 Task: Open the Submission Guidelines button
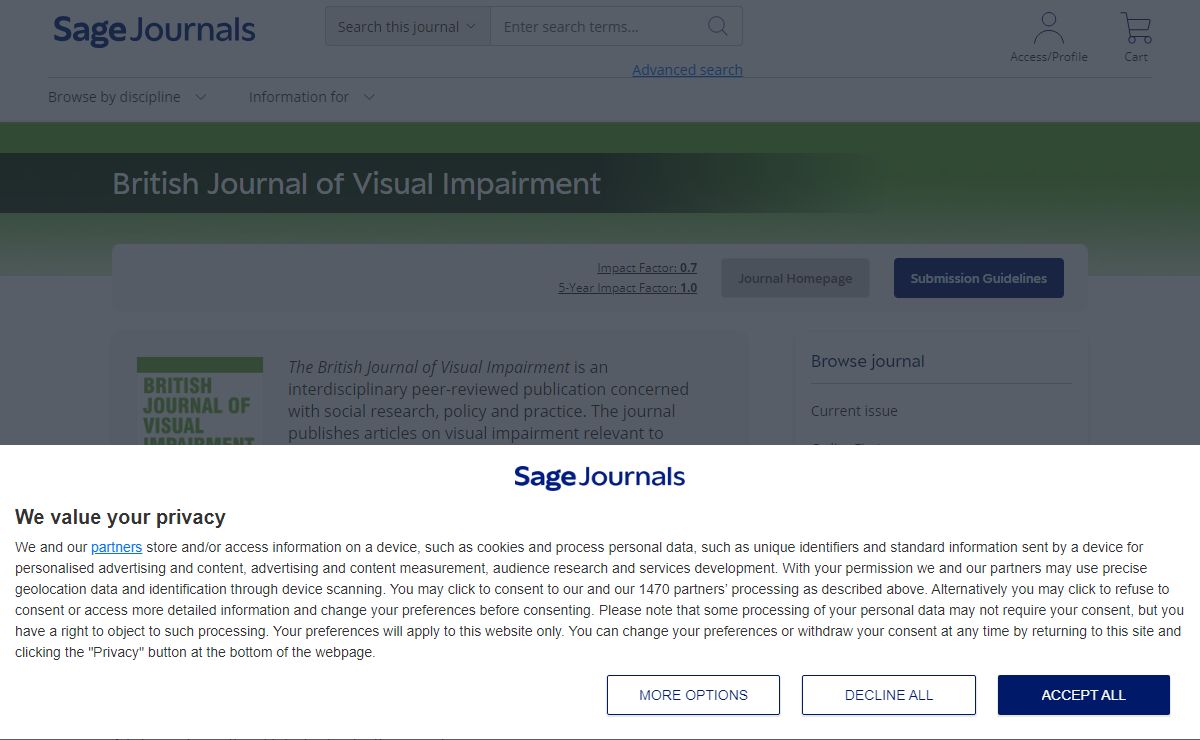click(978, 278)
